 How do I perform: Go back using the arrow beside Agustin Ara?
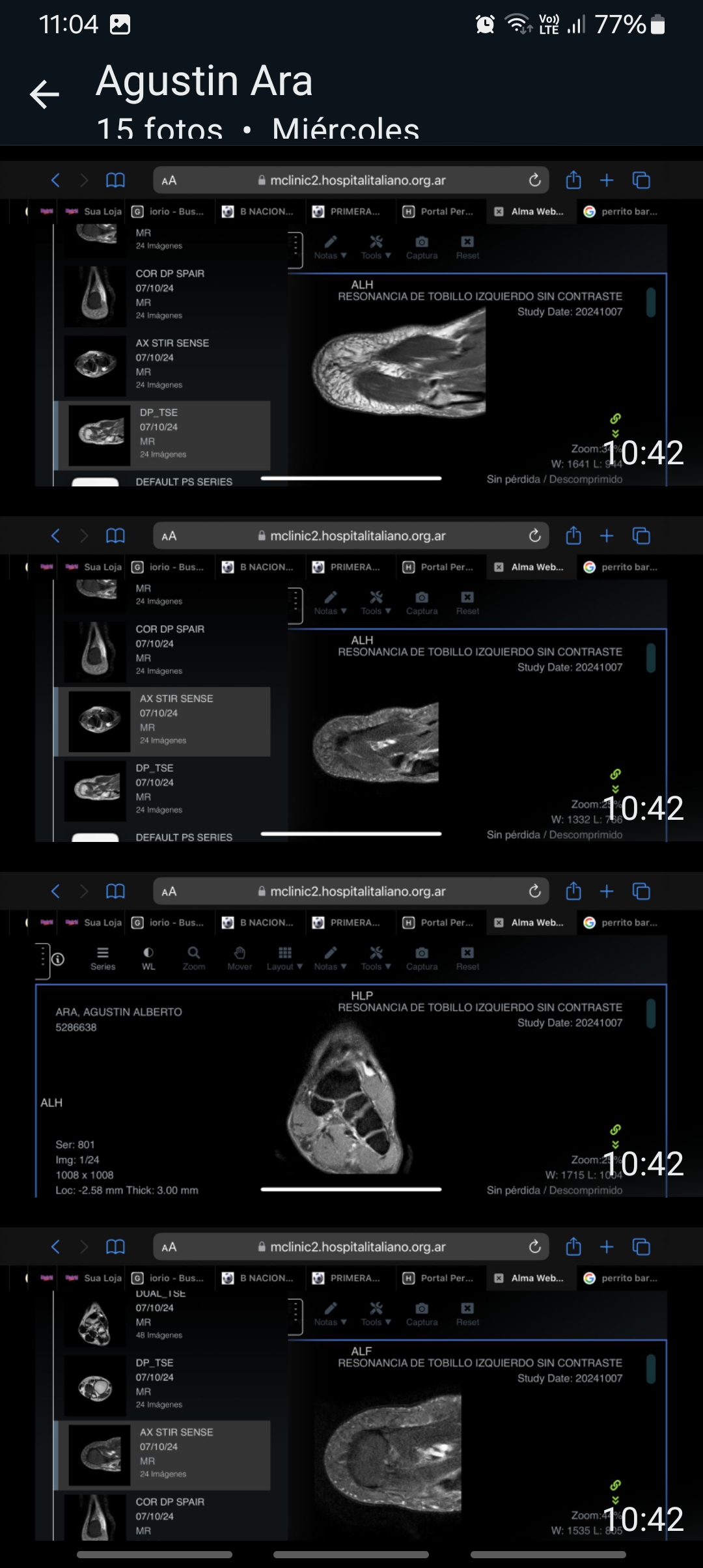click(45, 94)
